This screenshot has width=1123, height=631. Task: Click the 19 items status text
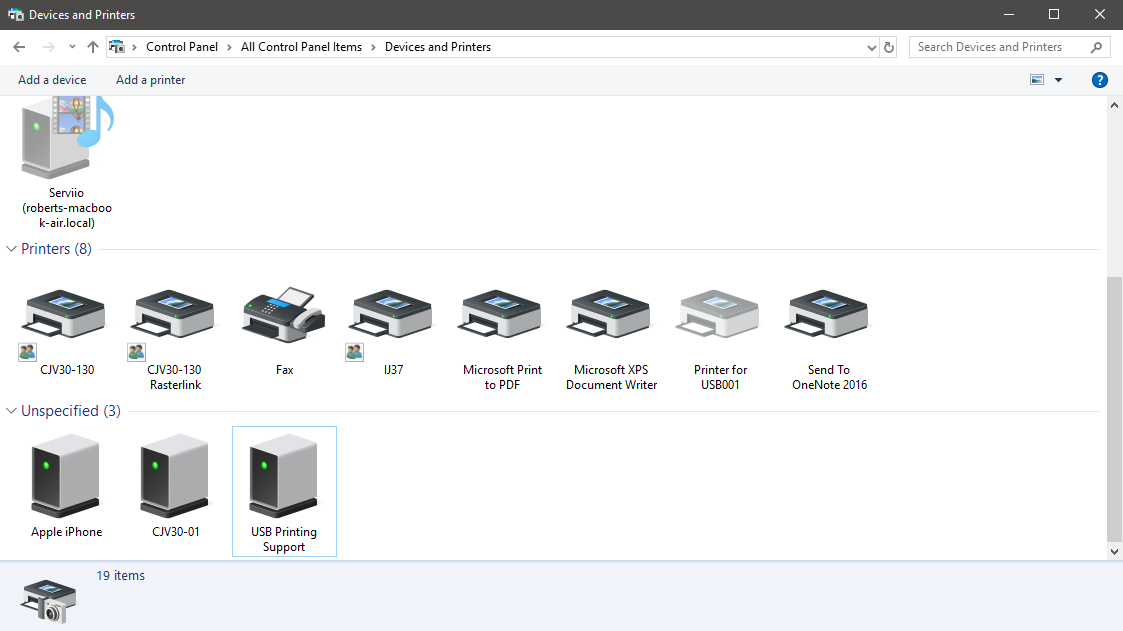pyautogui.click(x=120, y=576)
